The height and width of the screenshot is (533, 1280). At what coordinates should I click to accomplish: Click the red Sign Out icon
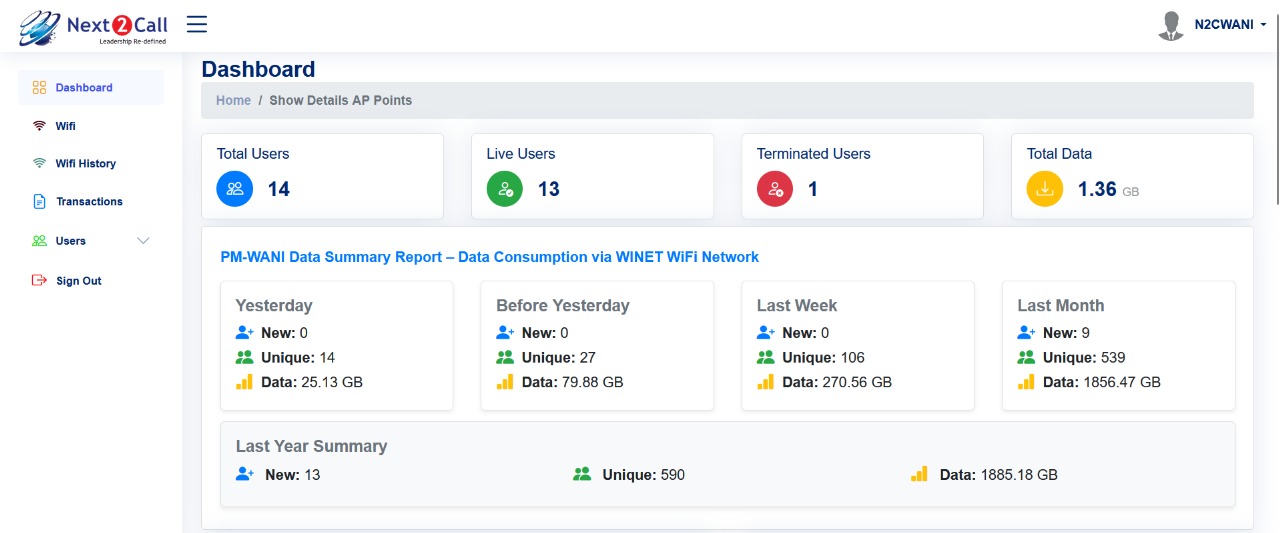click(x=39, y=281)
